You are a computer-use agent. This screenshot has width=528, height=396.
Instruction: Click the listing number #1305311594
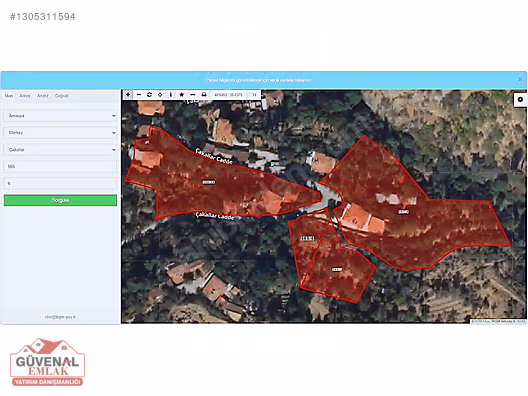[x=42, y=17]
